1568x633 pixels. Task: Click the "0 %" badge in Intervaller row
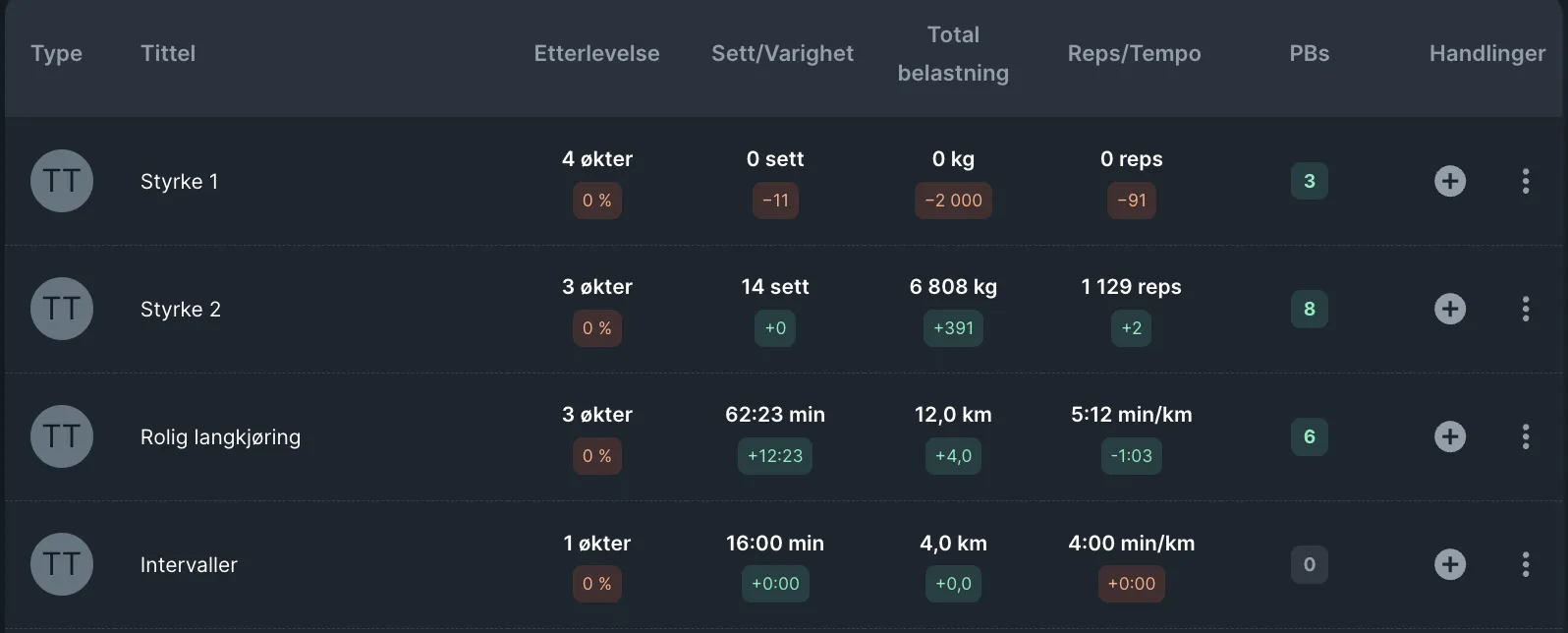tap(597, 584)
